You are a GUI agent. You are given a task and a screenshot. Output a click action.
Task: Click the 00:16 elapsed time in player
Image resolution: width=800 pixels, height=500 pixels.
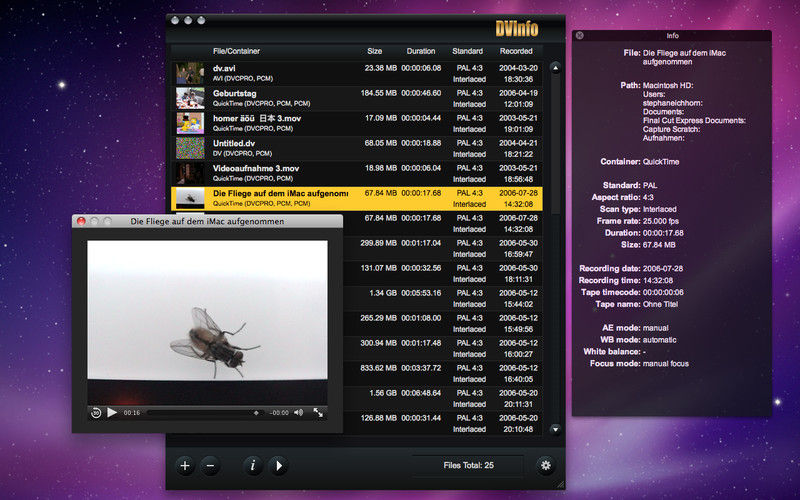pyautogui.click(x=132, y=413)
